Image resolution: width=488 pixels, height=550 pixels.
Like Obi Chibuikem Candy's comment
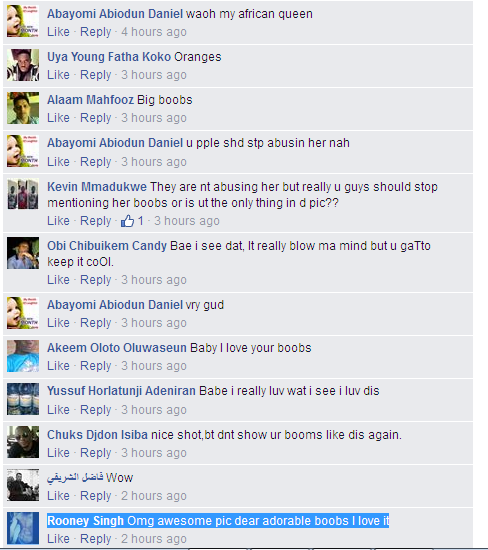(x=58, y=280)
